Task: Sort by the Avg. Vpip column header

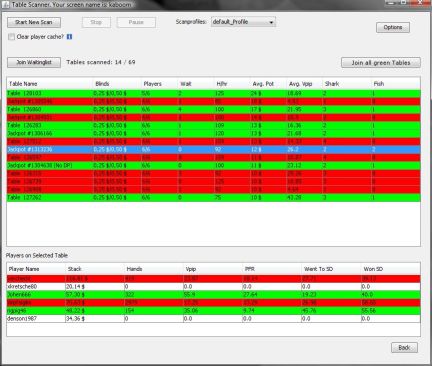Action: point(304,84)
